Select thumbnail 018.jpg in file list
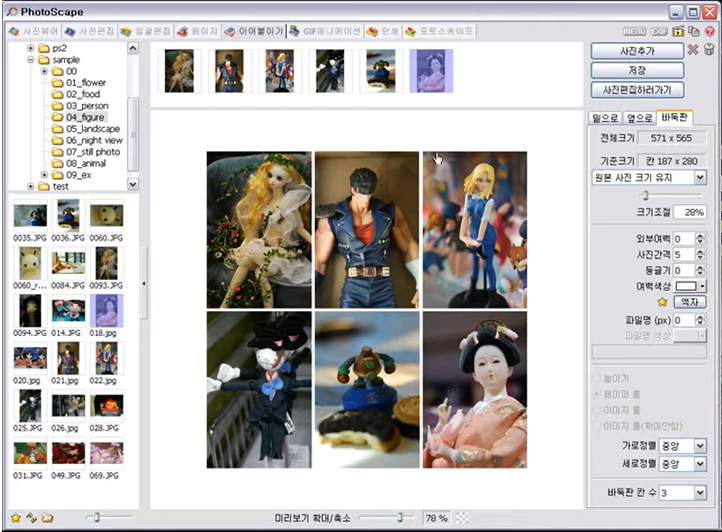The image size is (722, 532). coord(106,316)
